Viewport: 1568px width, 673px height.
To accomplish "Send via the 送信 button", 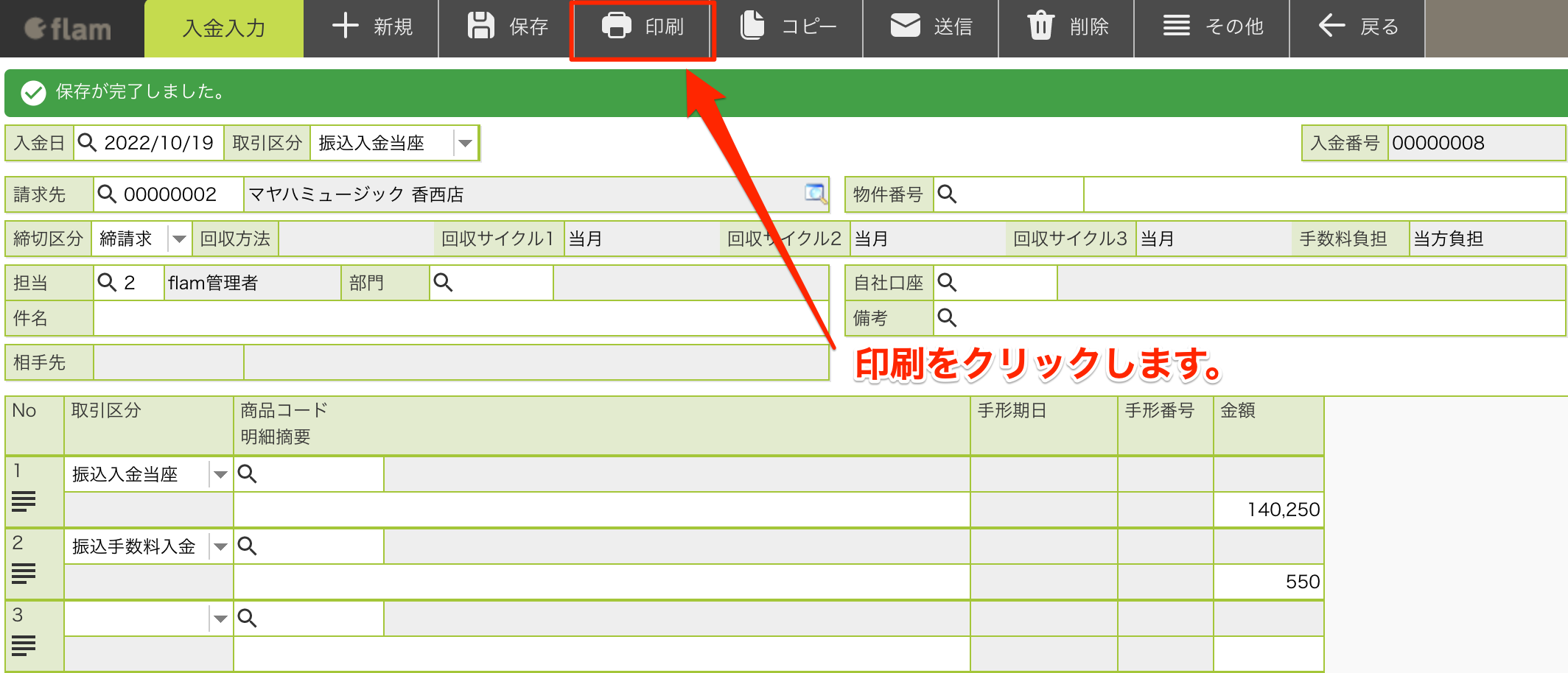I will 931,27.
